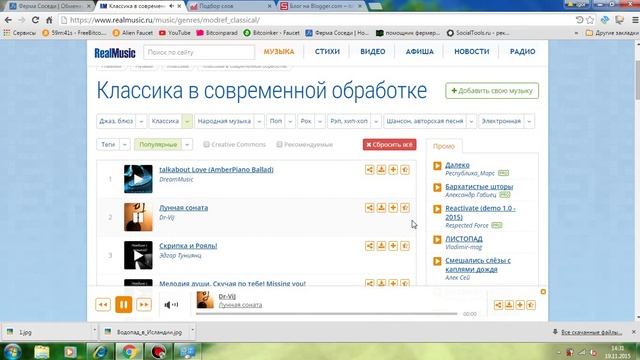Download Лунная соната from track list
This screenshot has height=360, width=640.
tap(381, 208)
